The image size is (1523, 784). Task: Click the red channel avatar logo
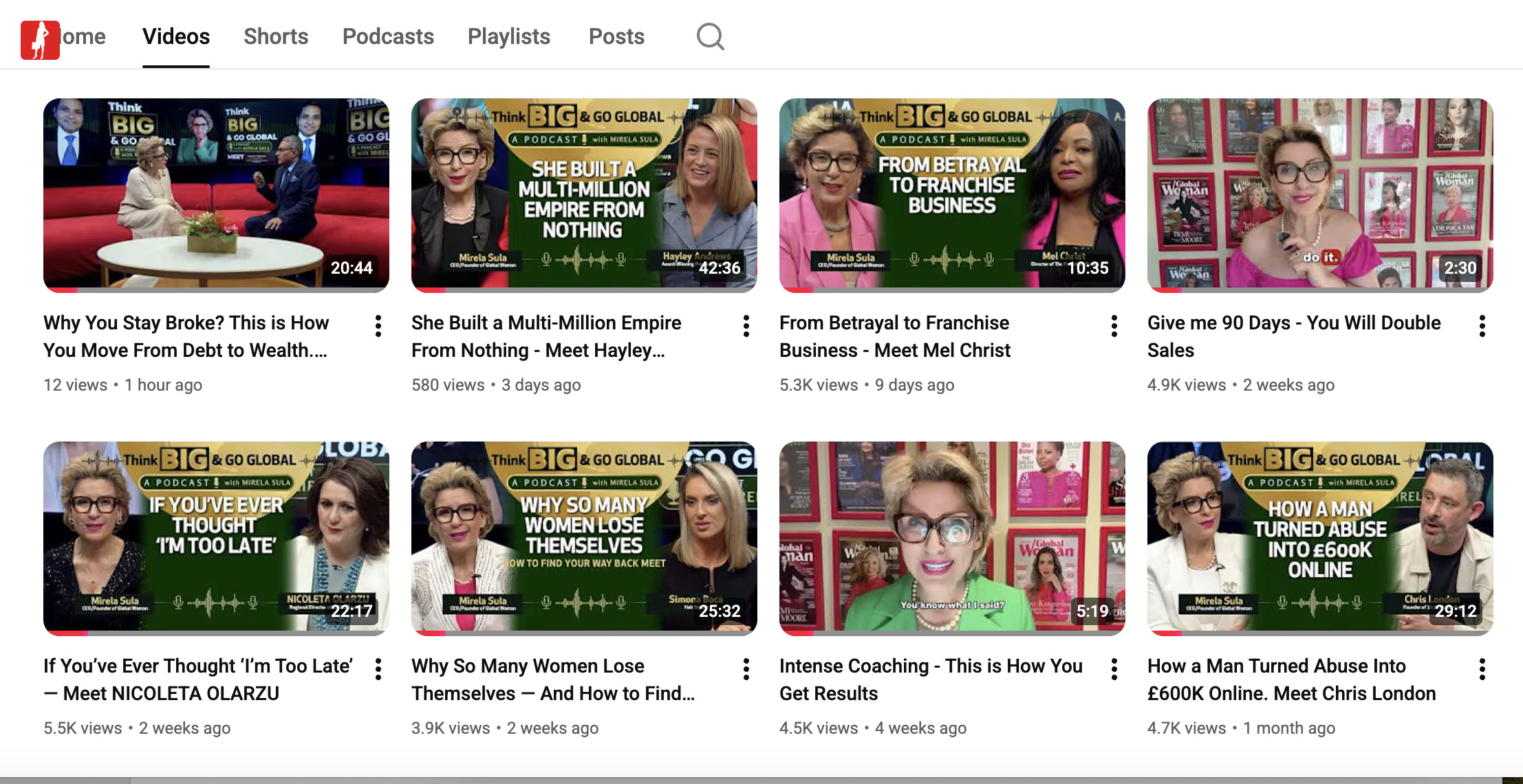click(x=40, y=40)
